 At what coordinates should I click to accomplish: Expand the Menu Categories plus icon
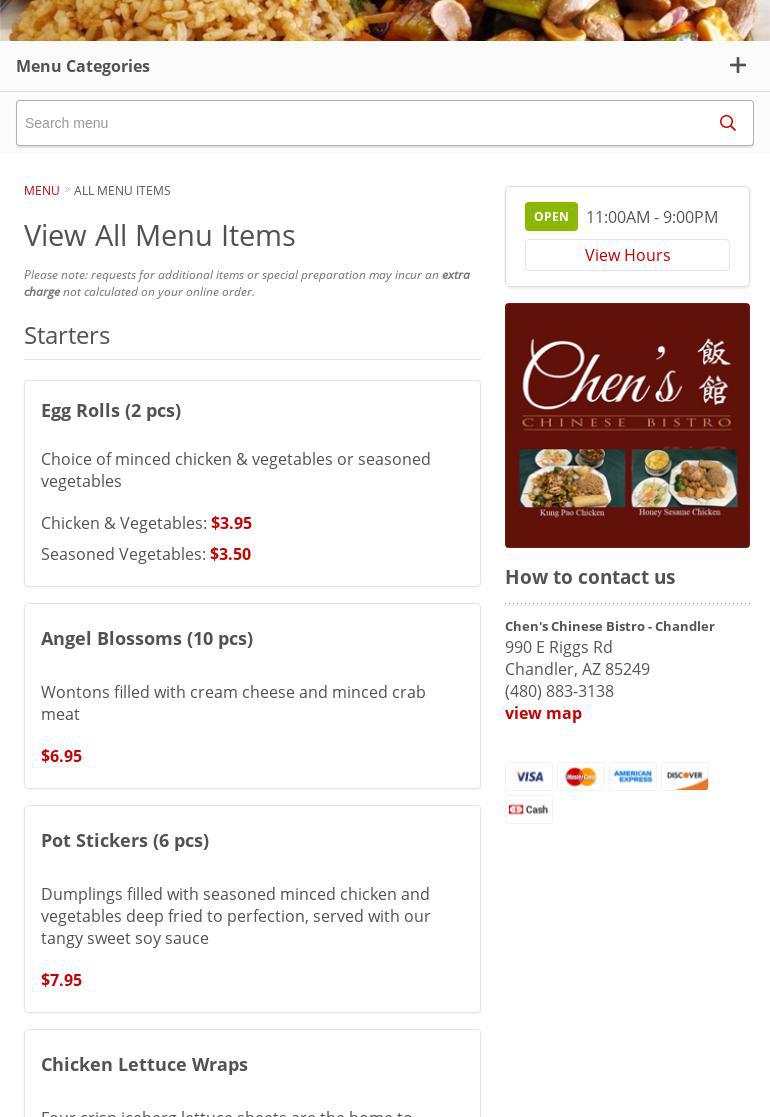click(x=737, y=66)
